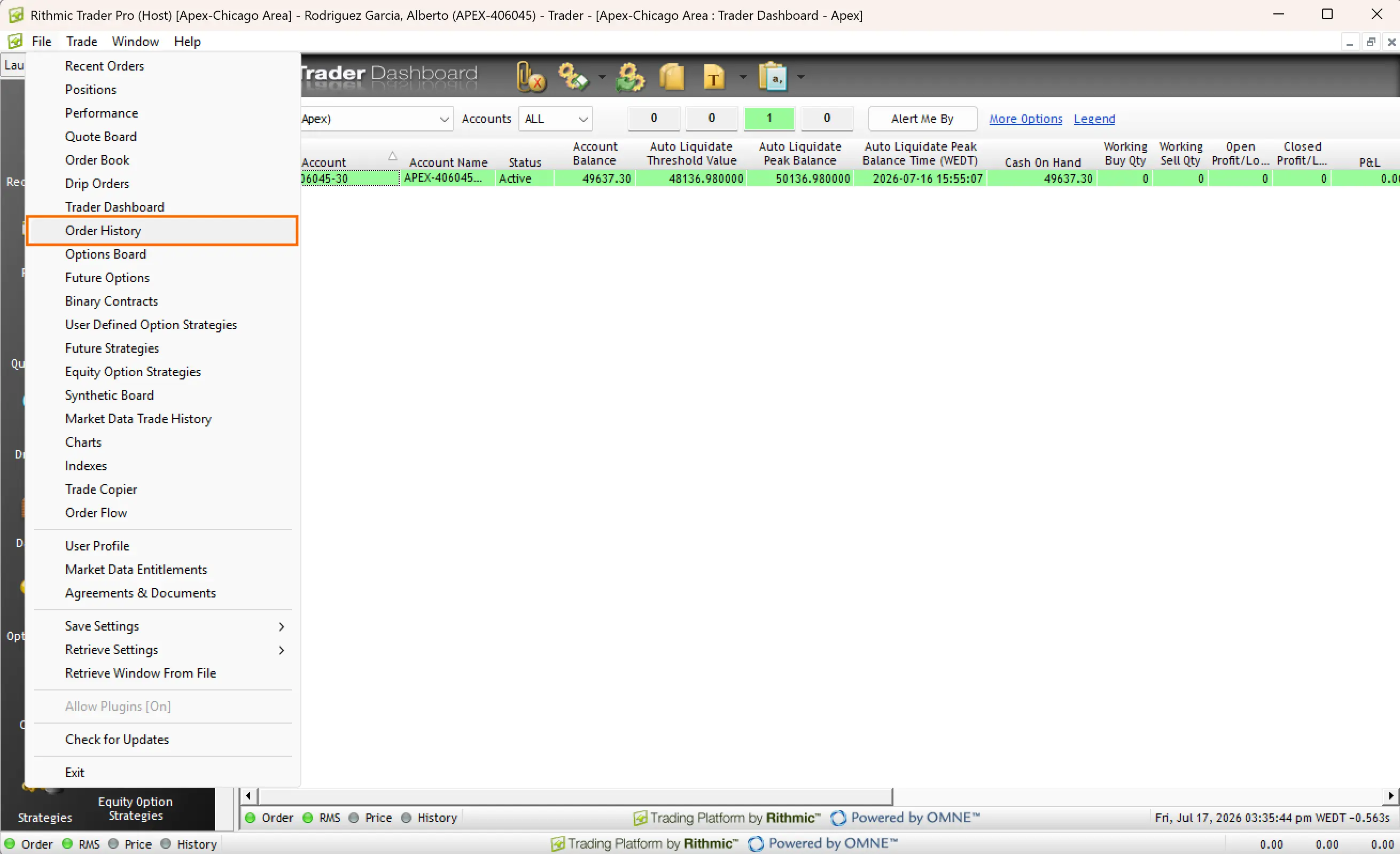The height and width of the screenshot is (854, 1400).
Task: Click the clipboard copy toolbar icon
Action: point(773,77)
